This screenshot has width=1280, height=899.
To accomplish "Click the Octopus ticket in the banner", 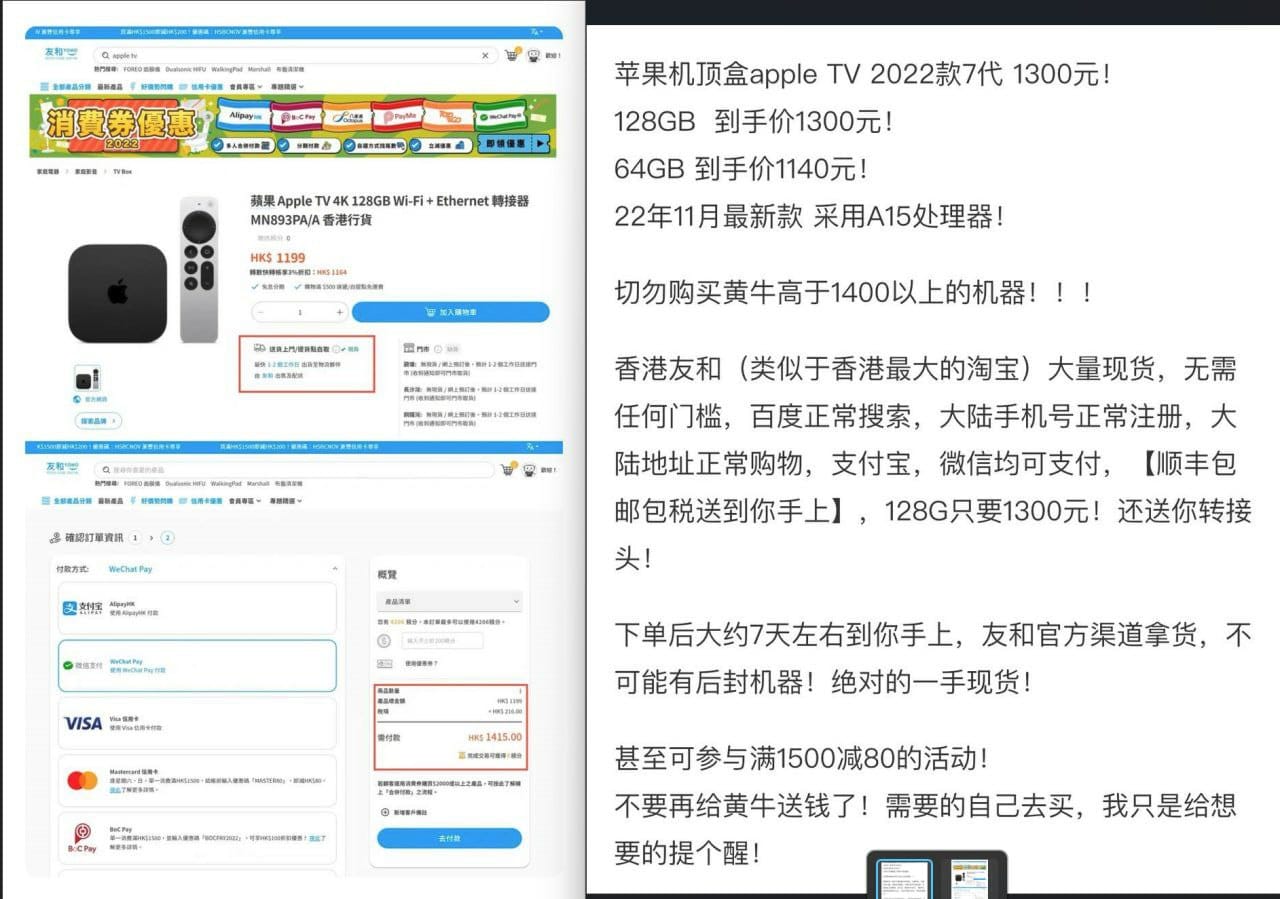I will [347, 116].
